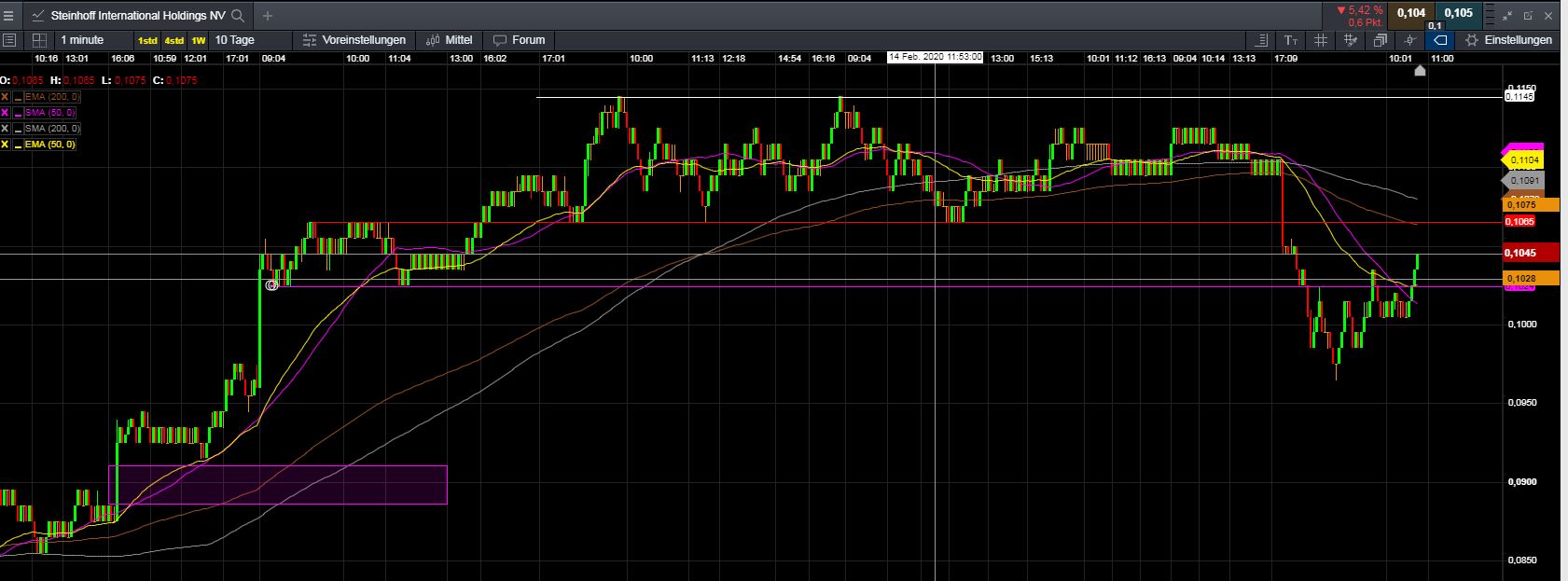Select the yellow 0,1104 EMA price label
The width and height of the screenshot is (1568, 581).
[1523, 160]
